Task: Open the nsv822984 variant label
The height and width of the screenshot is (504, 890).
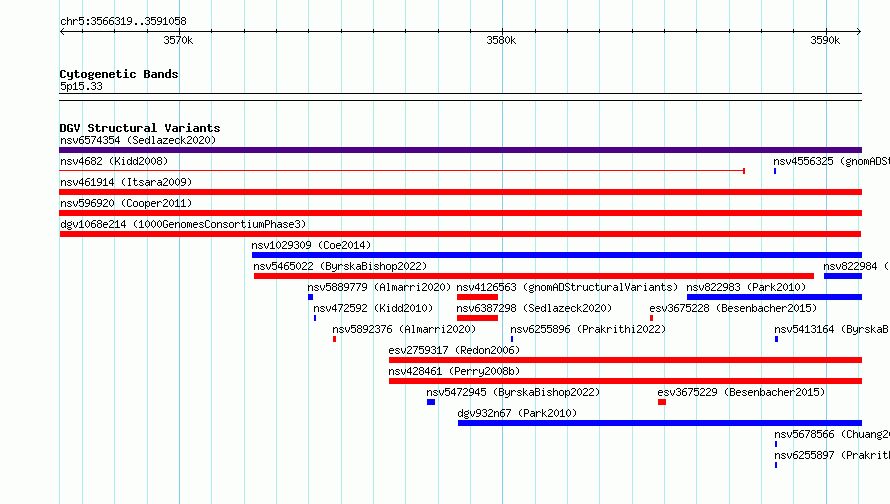Action: [857, 266]
